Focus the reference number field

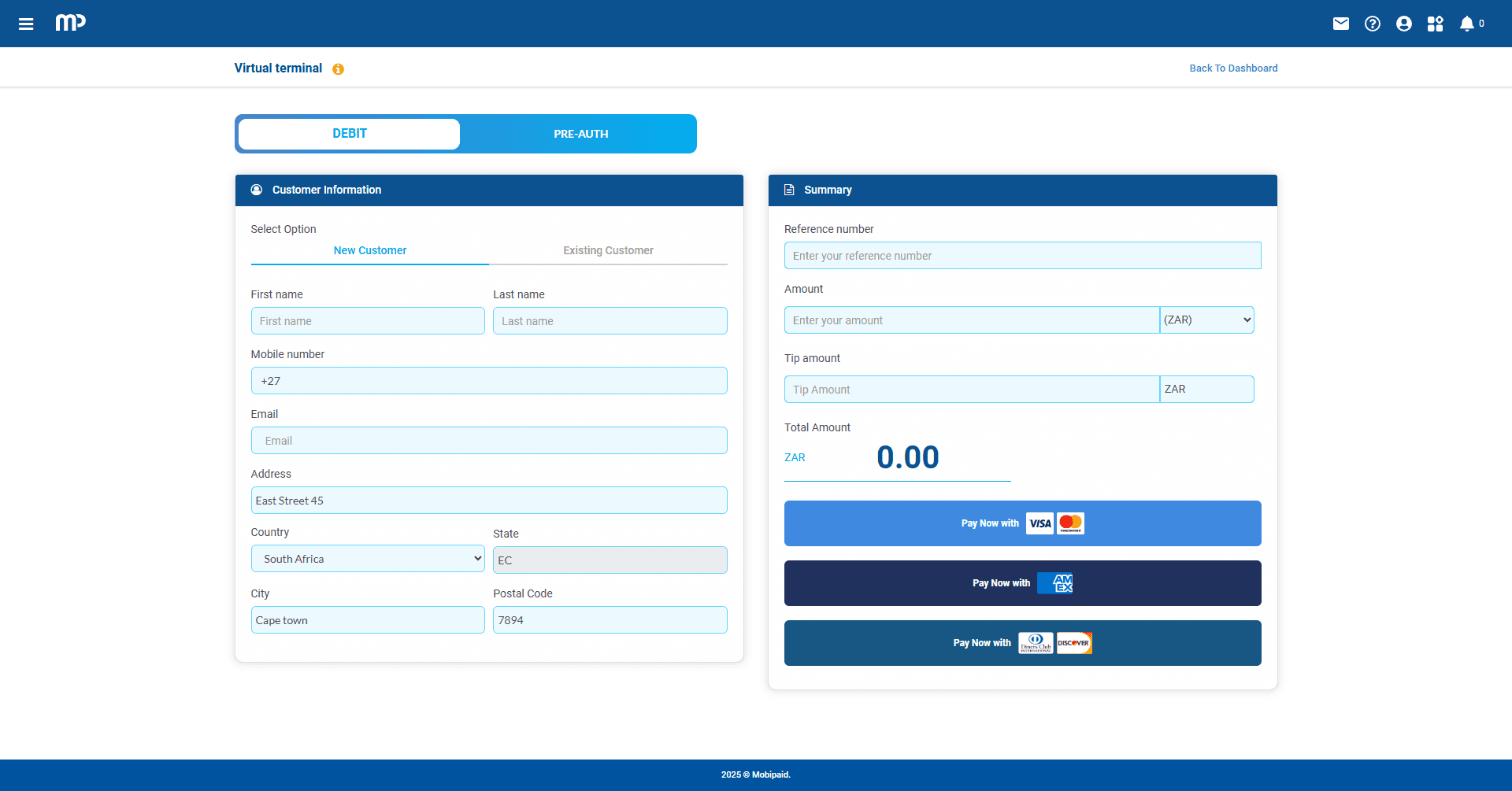coord(1022,256)
